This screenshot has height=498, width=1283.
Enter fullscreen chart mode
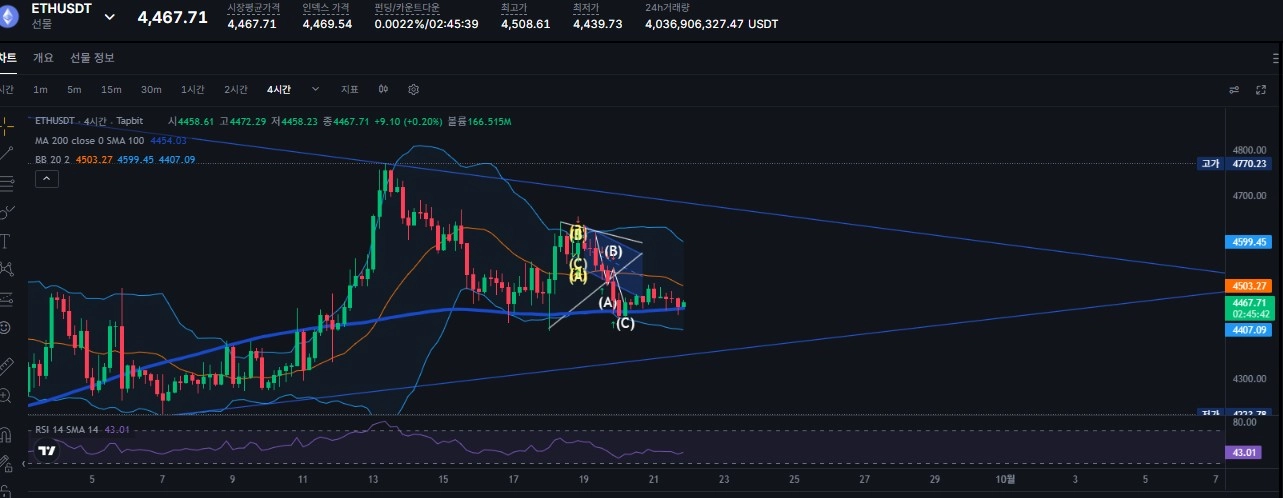pyautogui.click(x=1261, y=89)
